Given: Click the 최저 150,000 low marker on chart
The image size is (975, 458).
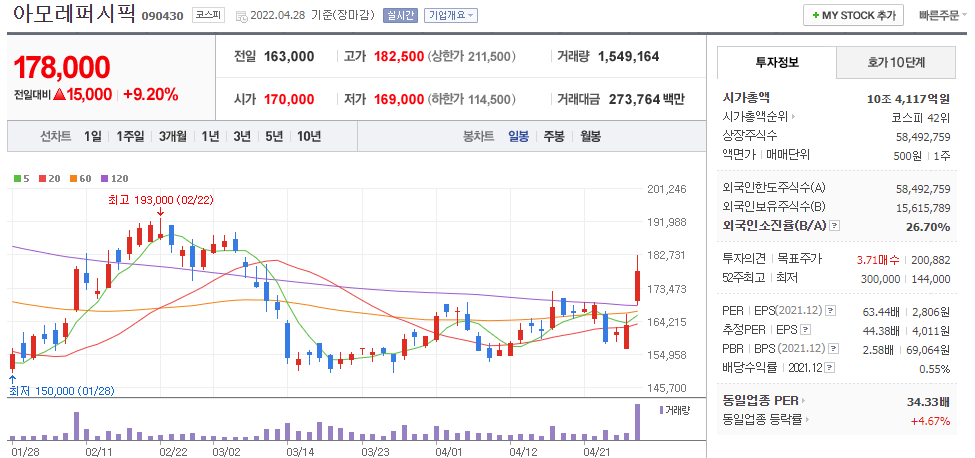Looking at the screenshot, I should [x=62, y=391].
